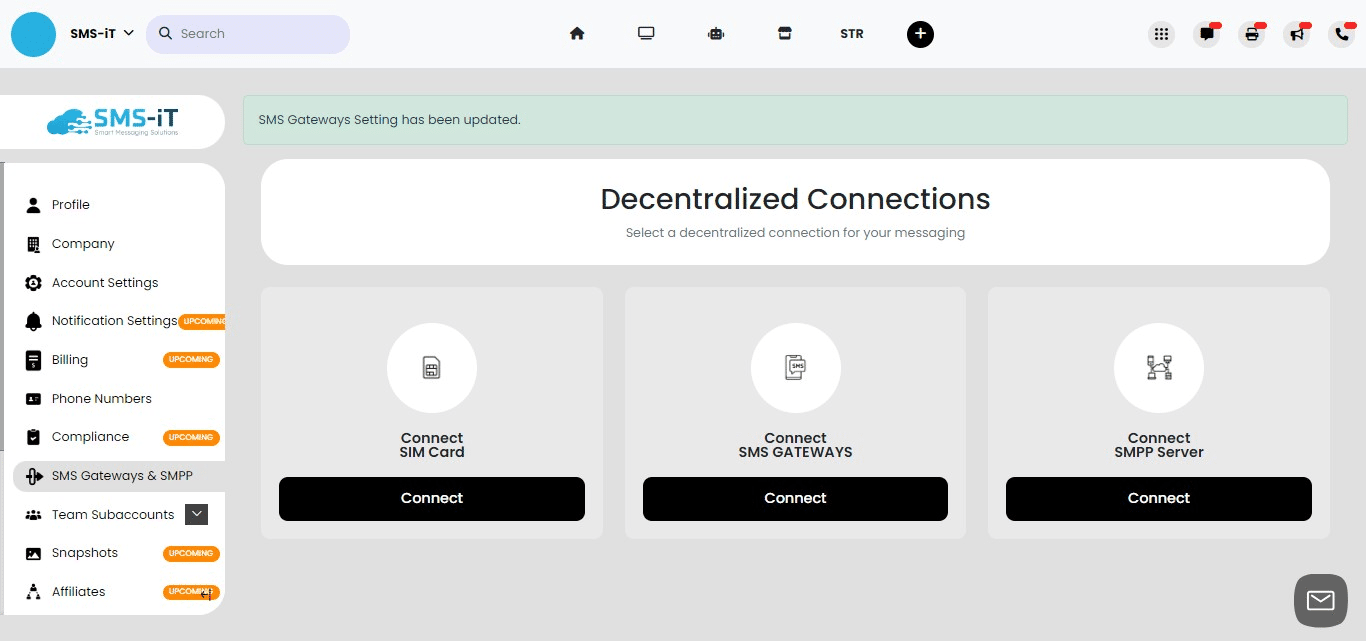This screenshot has height=641, width=1366.
Task: Click the AI robot icon in navigation
Action: (x=716, y=33)
